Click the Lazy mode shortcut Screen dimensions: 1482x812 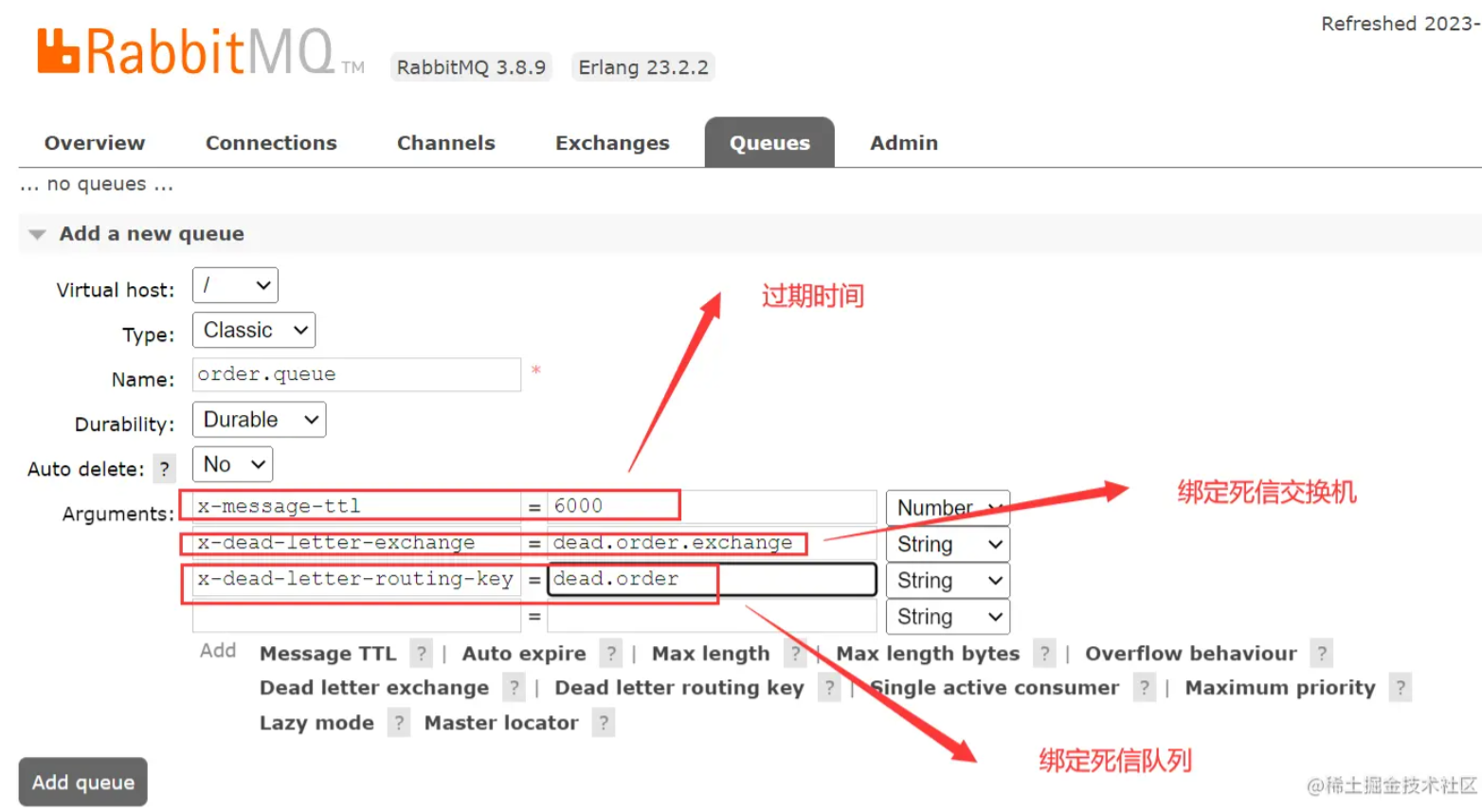[316, 723]
